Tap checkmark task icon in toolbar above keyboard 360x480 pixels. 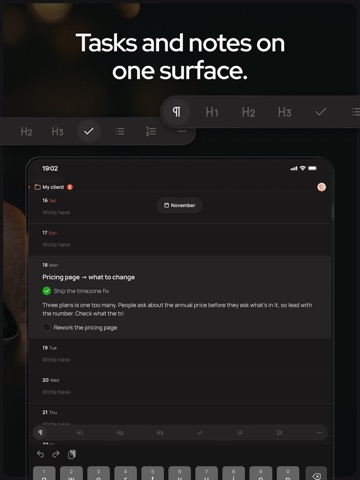click(200, 433)
